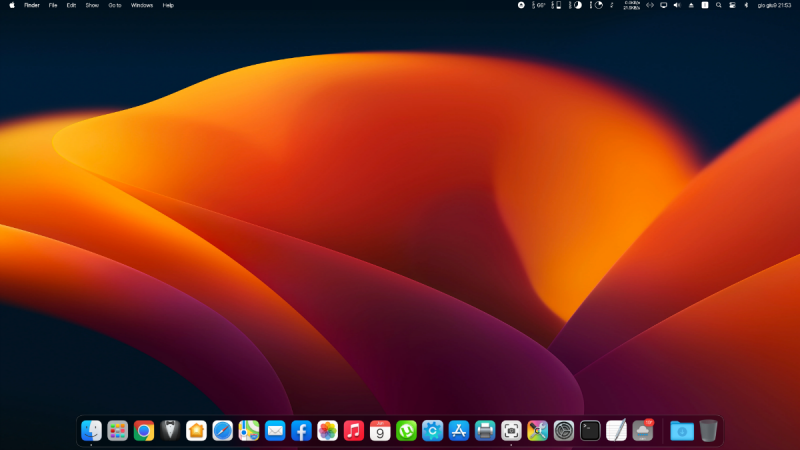Open the Calendar app in Dock
The width and height of the screenshot is (800, 450).
pos(380,430)
